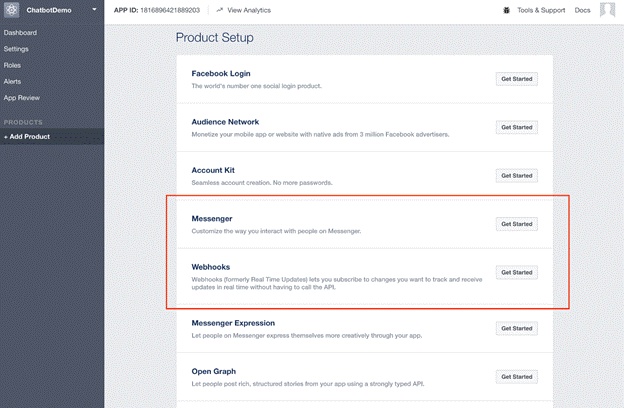The height and width of the screenshot is (408, 624).
Task: Open the View Analytics link
Action: [249, 10]
